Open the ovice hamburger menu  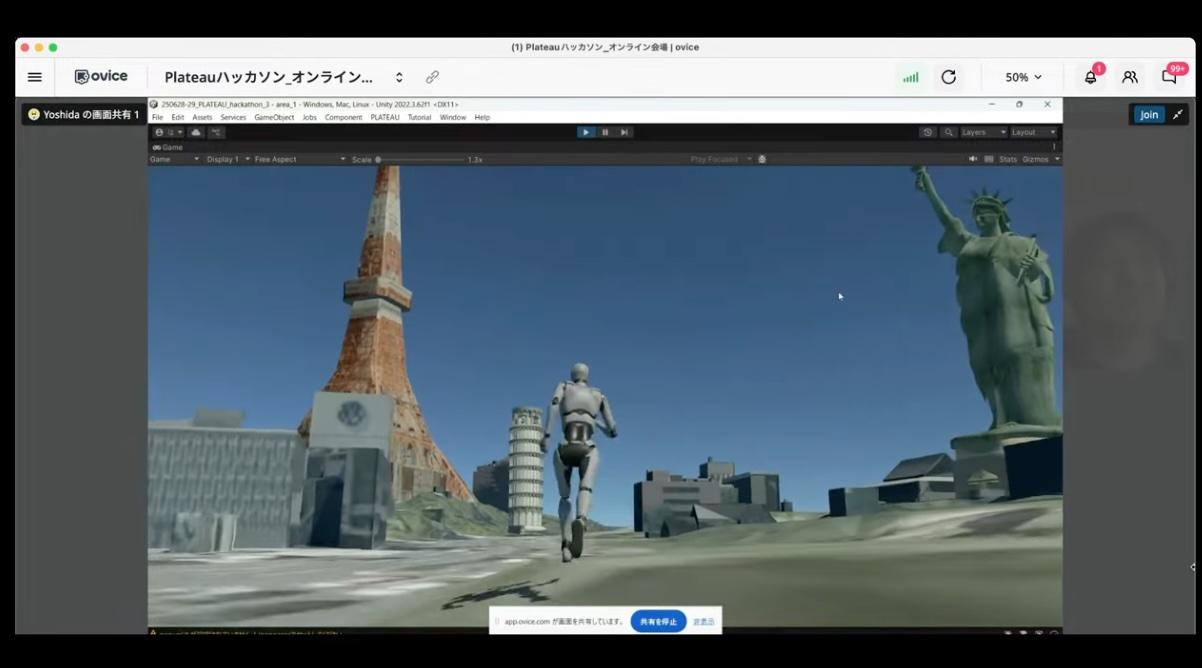pyautogui.click(x=34, y=77)
